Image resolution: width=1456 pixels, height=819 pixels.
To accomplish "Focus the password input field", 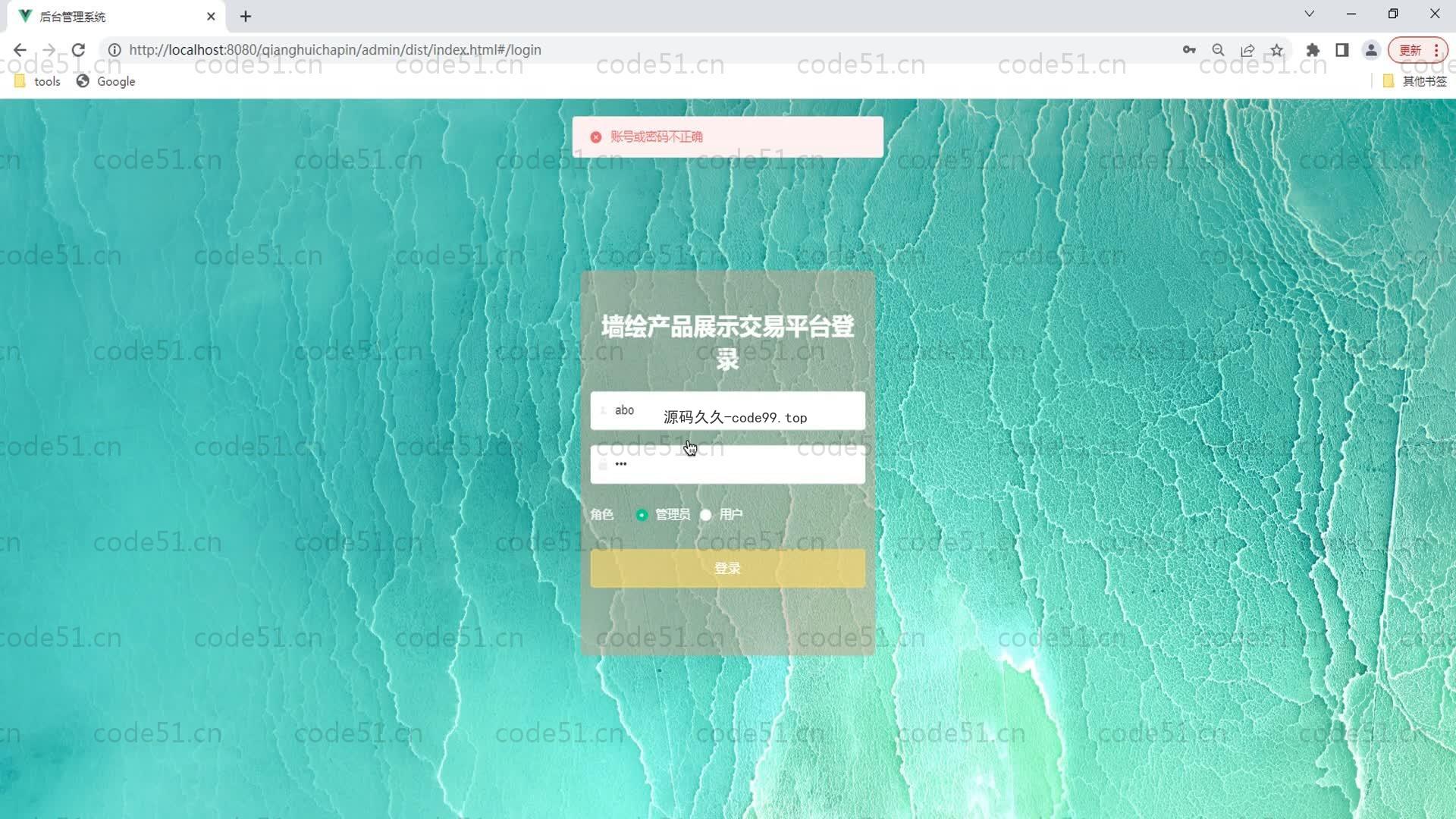I will [x=727, y=464].
